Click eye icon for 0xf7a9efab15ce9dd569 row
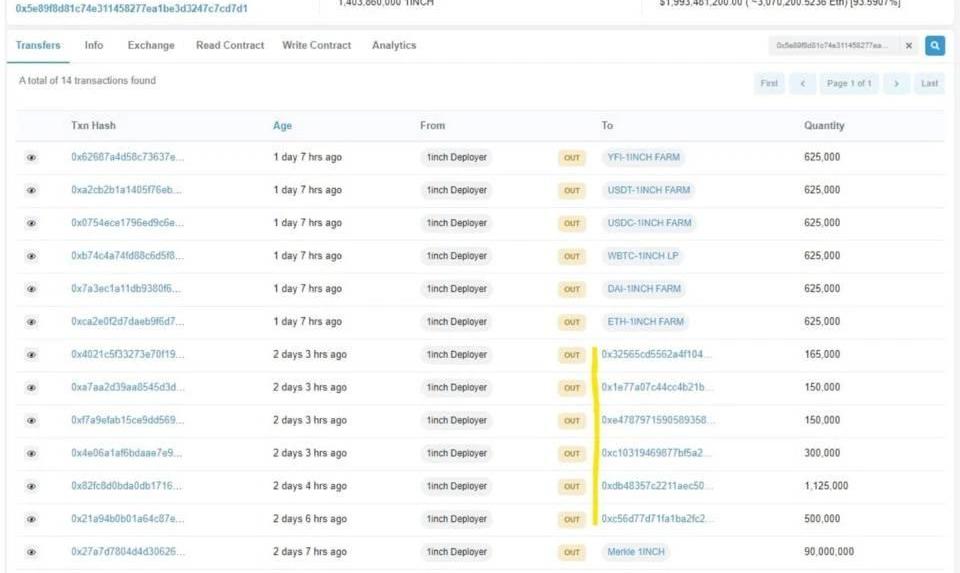The image size is (960, 573). click(x=31, y=421)
